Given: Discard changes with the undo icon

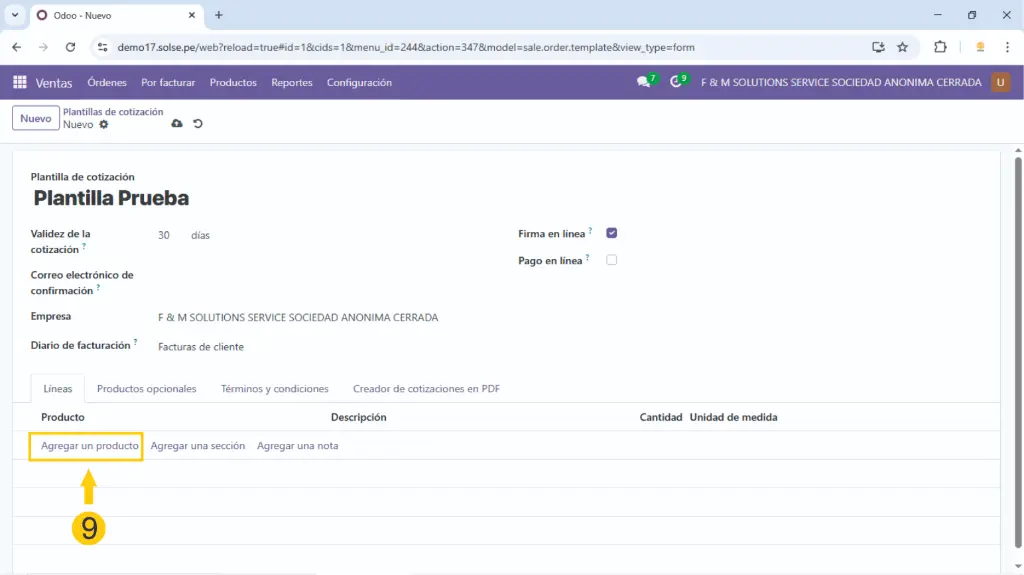Looking at the screenshot, I should 197,124.
